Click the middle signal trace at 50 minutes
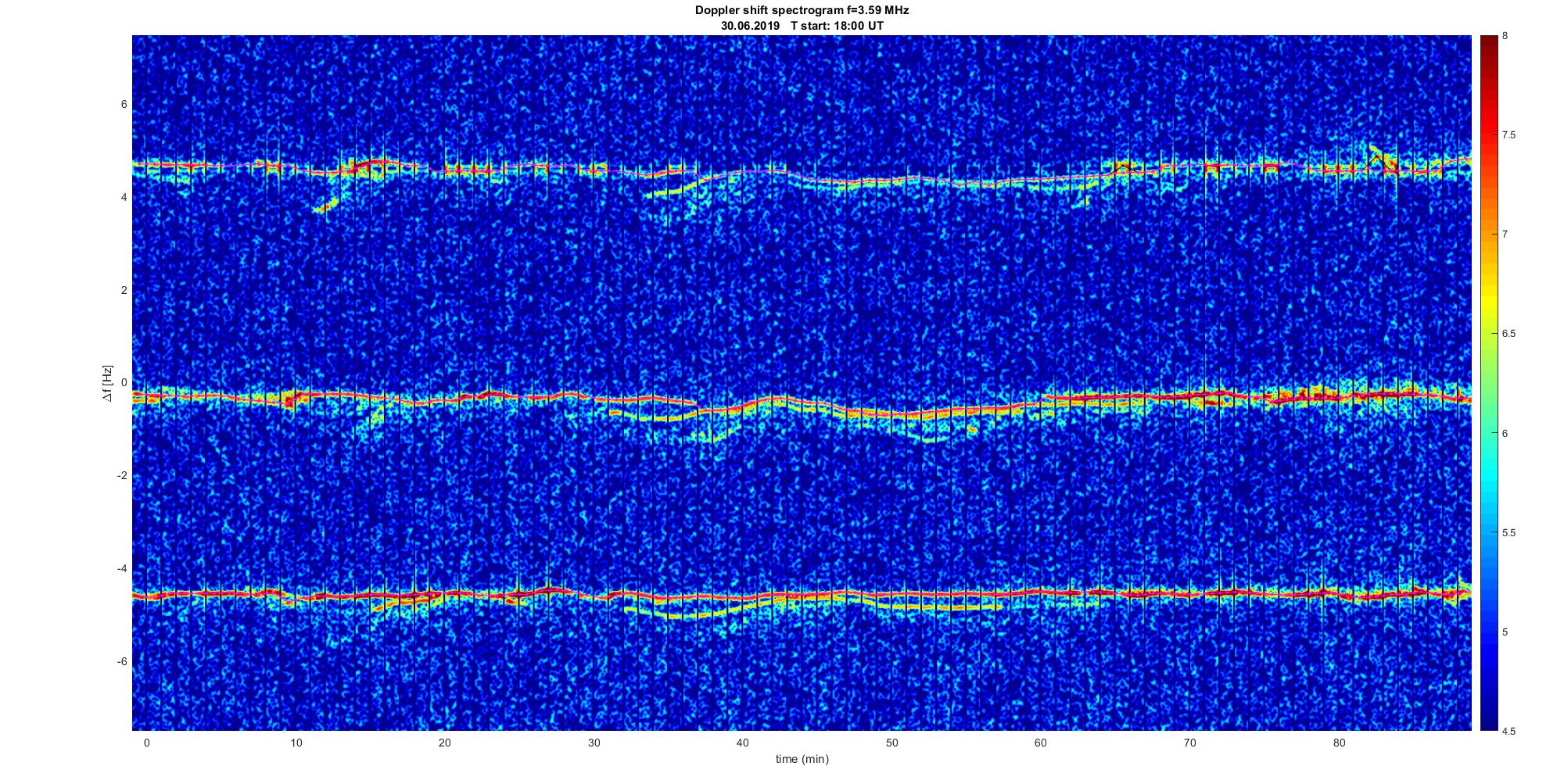Viewport: 1564px width, 784px height. tap(891, 414)
